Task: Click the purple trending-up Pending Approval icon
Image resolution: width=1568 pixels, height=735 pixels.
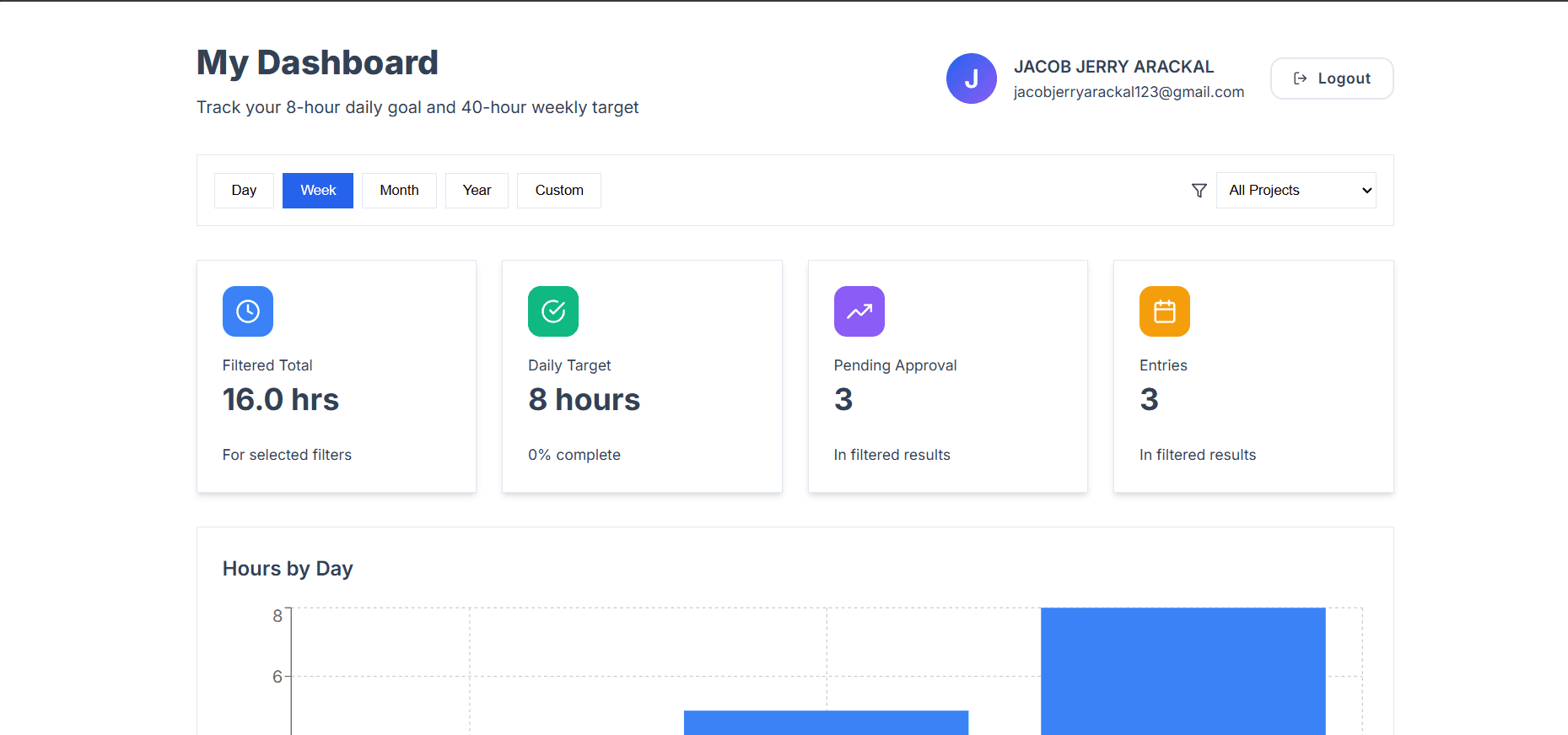Action: click(859, 311)
